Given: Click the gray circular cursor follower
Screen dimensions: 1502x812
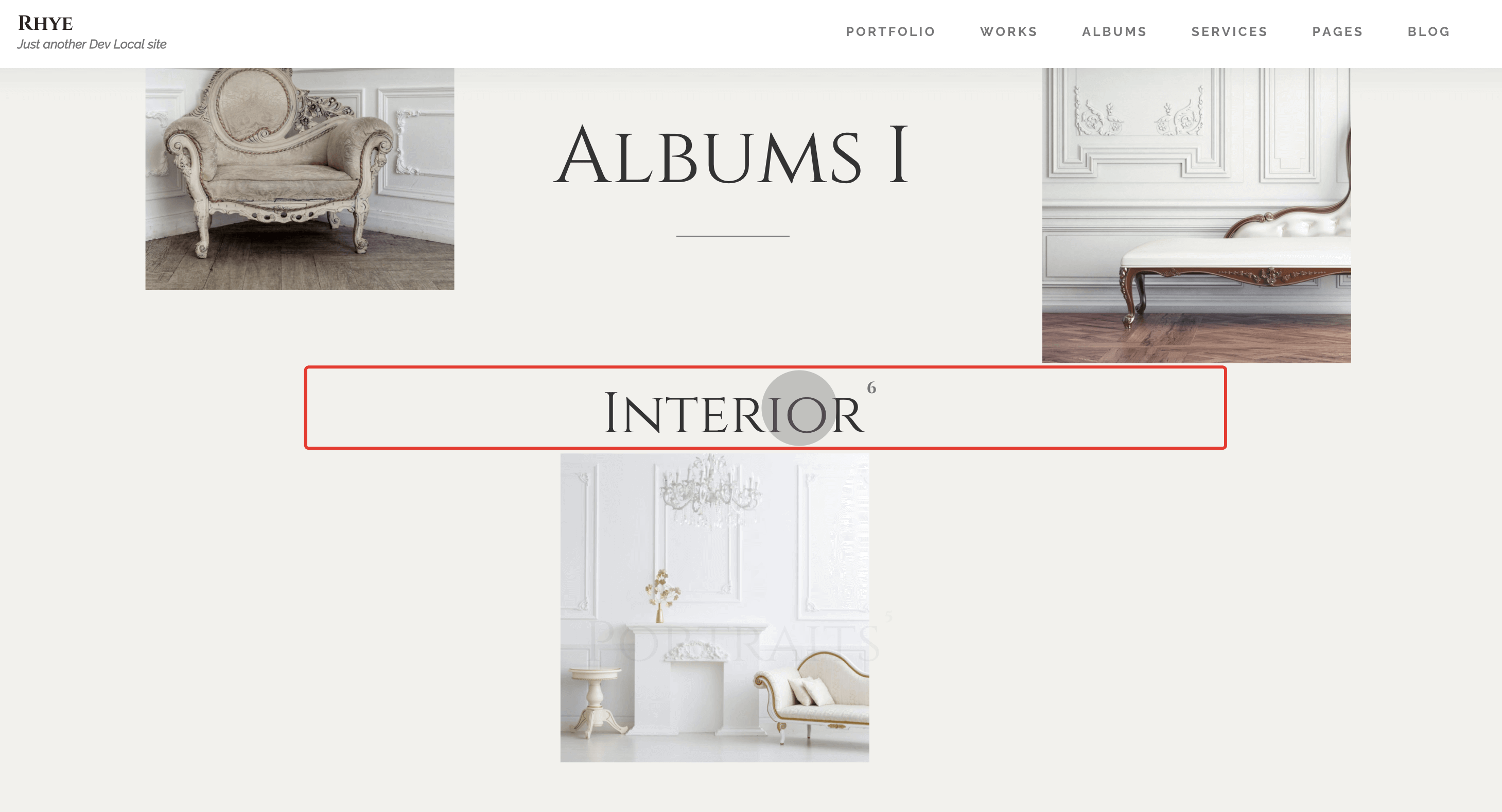Looking at the screenshot, I should coord(799,408).
